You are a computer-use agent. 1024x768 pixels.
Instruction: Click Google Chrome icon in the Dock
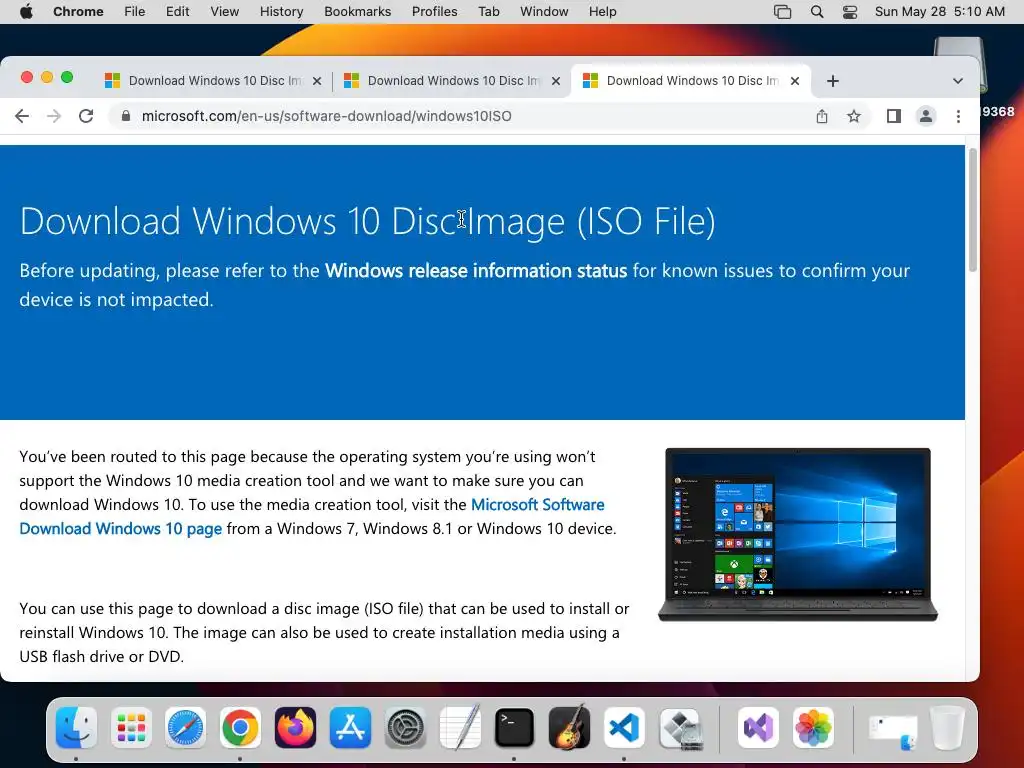pos(240,728)
